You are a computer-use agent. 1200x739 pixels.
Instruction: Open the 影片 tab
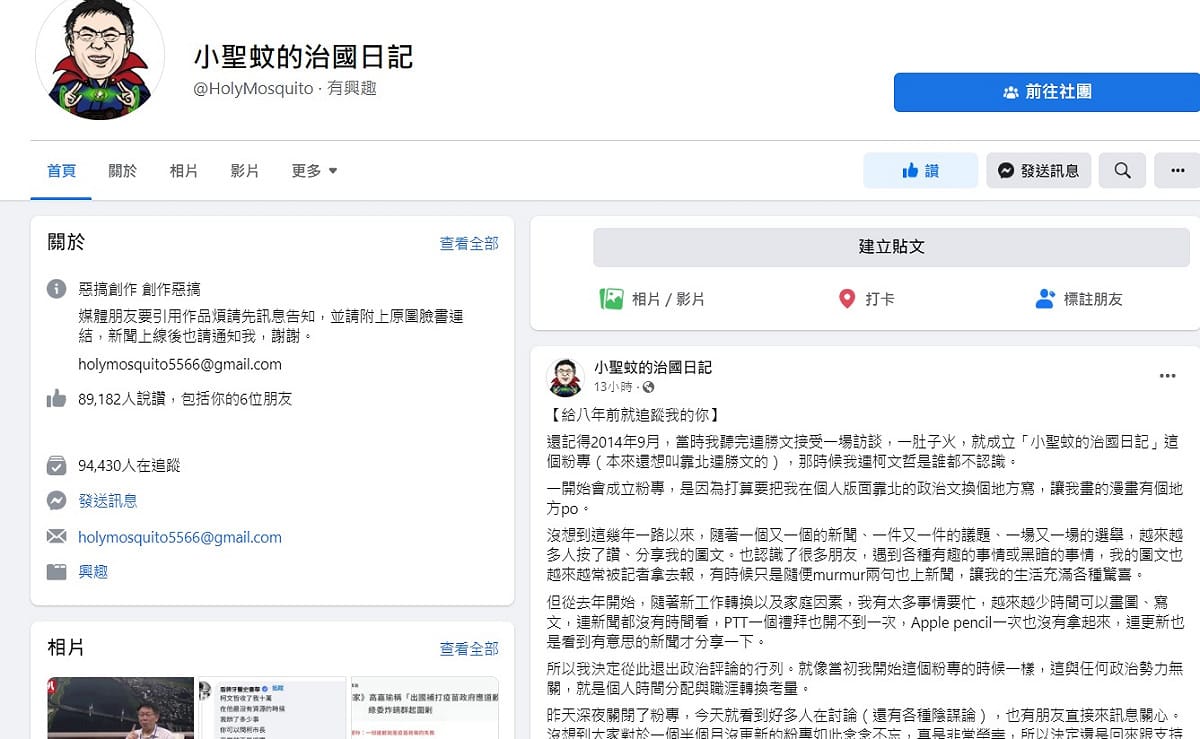pyautogui.click(x=245, y=171)
